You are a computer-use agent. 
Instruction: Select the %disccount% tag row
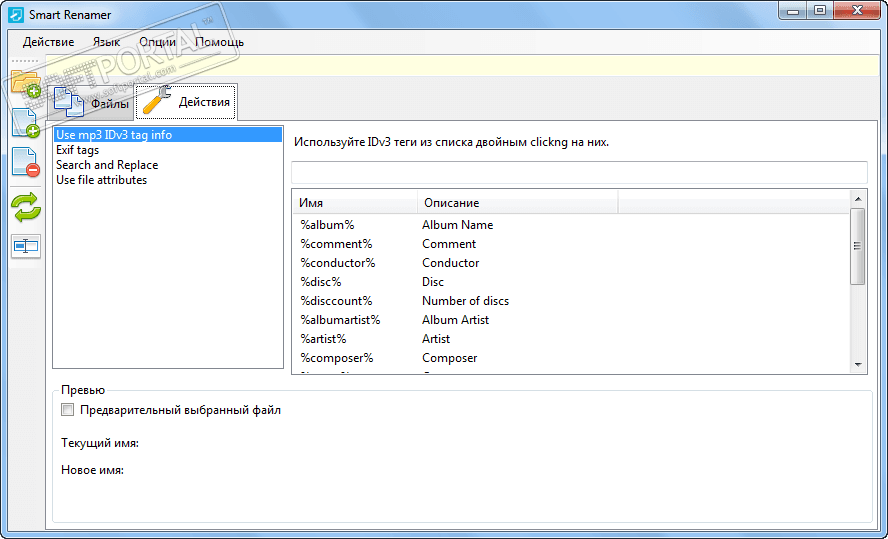pyautogui.click(x=571, y=301)
